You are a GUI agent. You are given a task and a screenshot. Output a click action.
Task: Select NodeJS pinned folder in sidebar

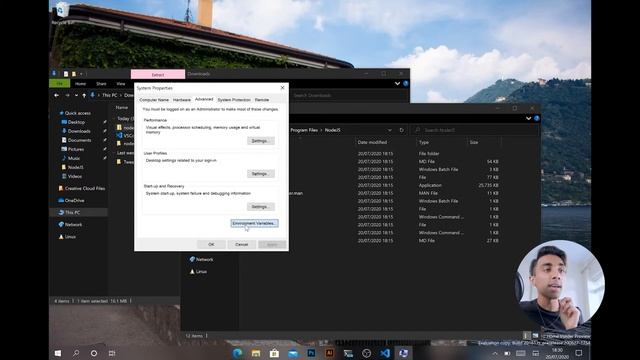[75, 167]
